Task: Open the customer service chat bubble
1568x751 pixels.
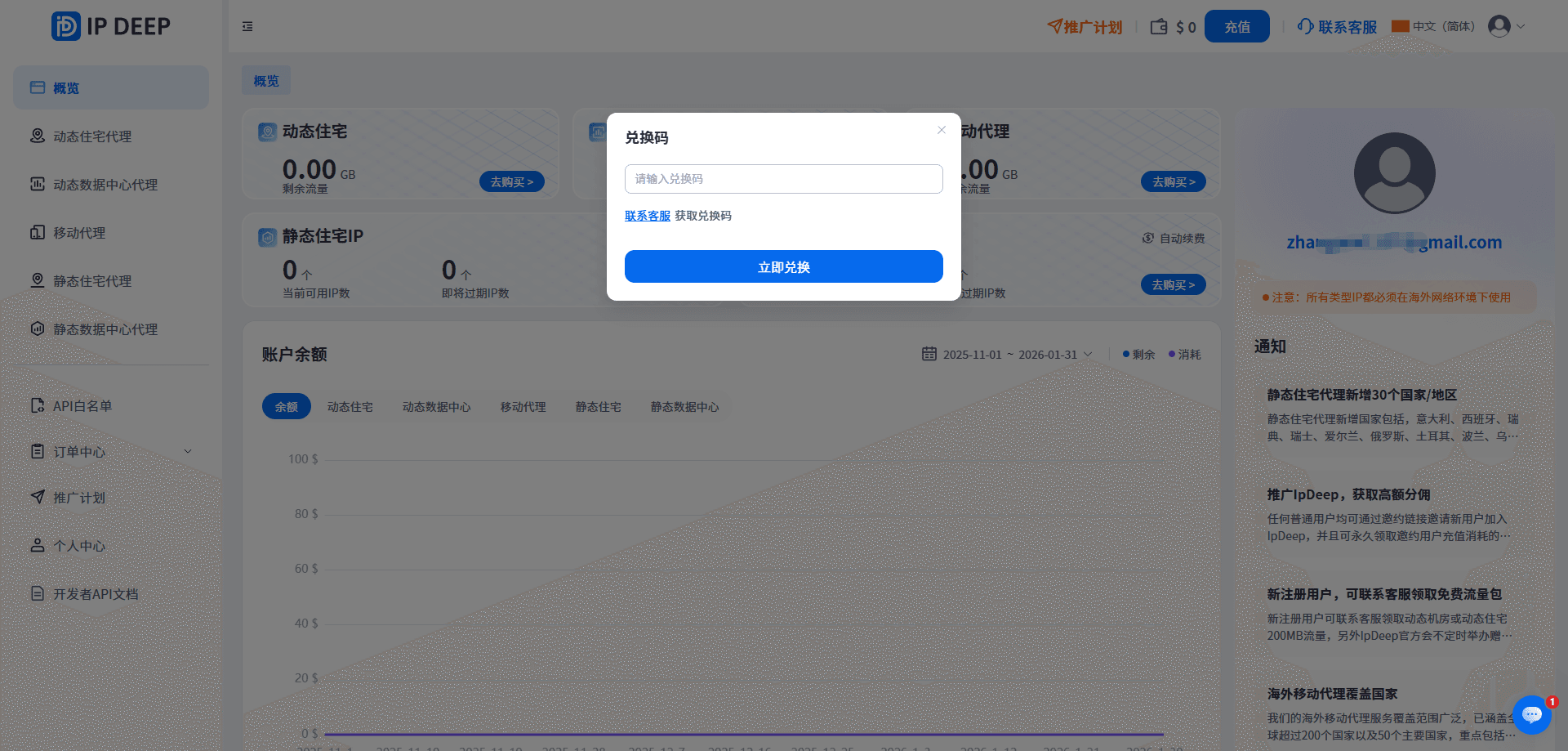Action: [1531, 715]
